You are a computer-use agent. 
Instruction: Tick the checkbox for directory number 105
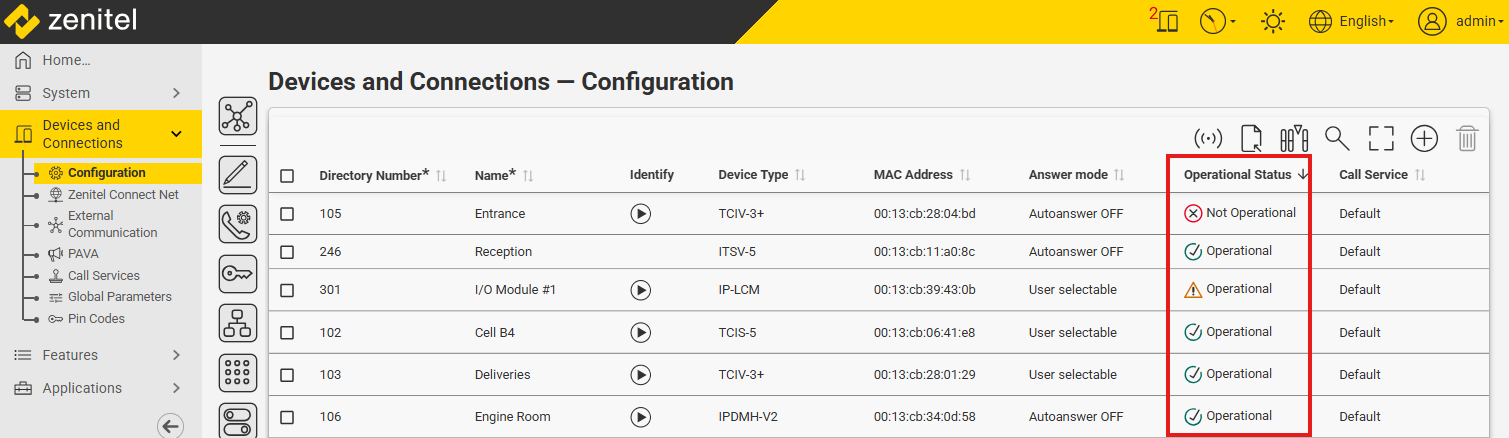point(287,213)
